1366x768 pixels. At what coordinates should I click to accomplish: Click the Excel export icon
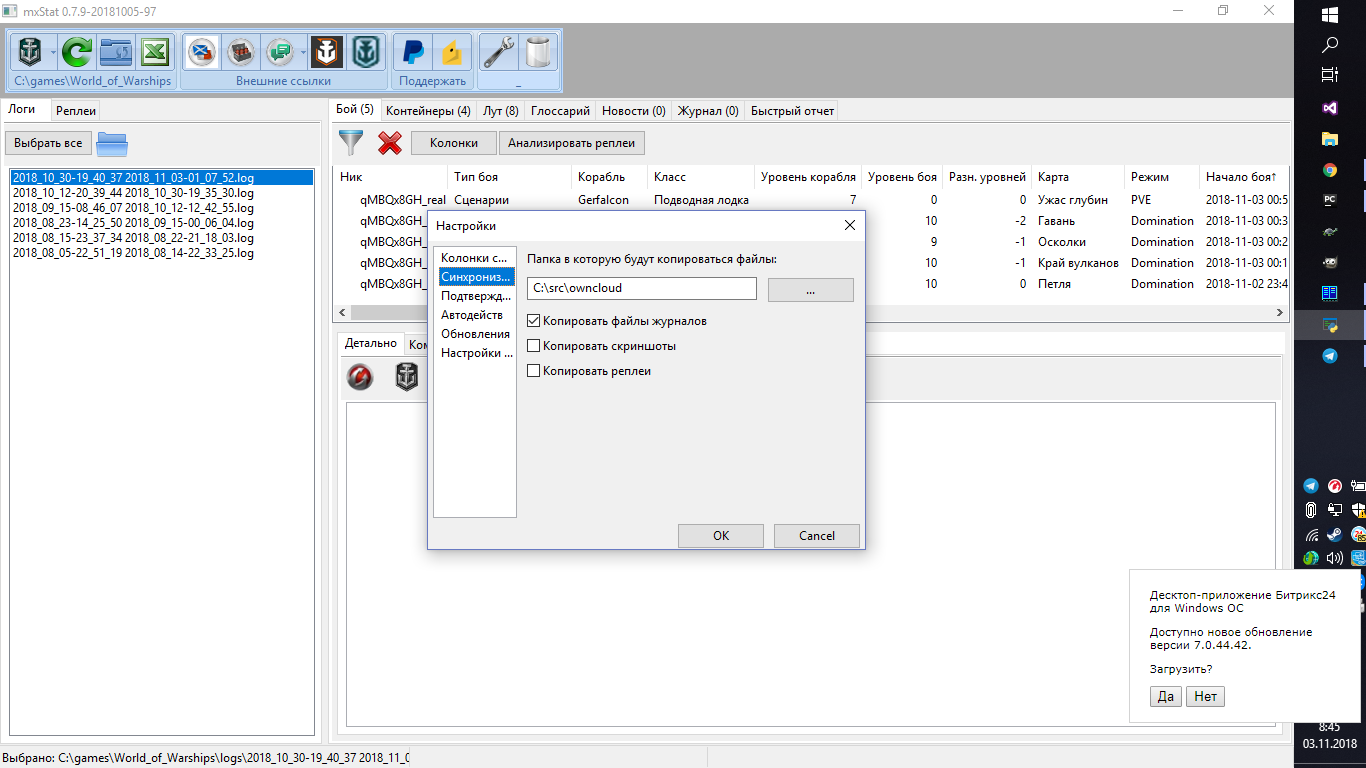[154, 51]
